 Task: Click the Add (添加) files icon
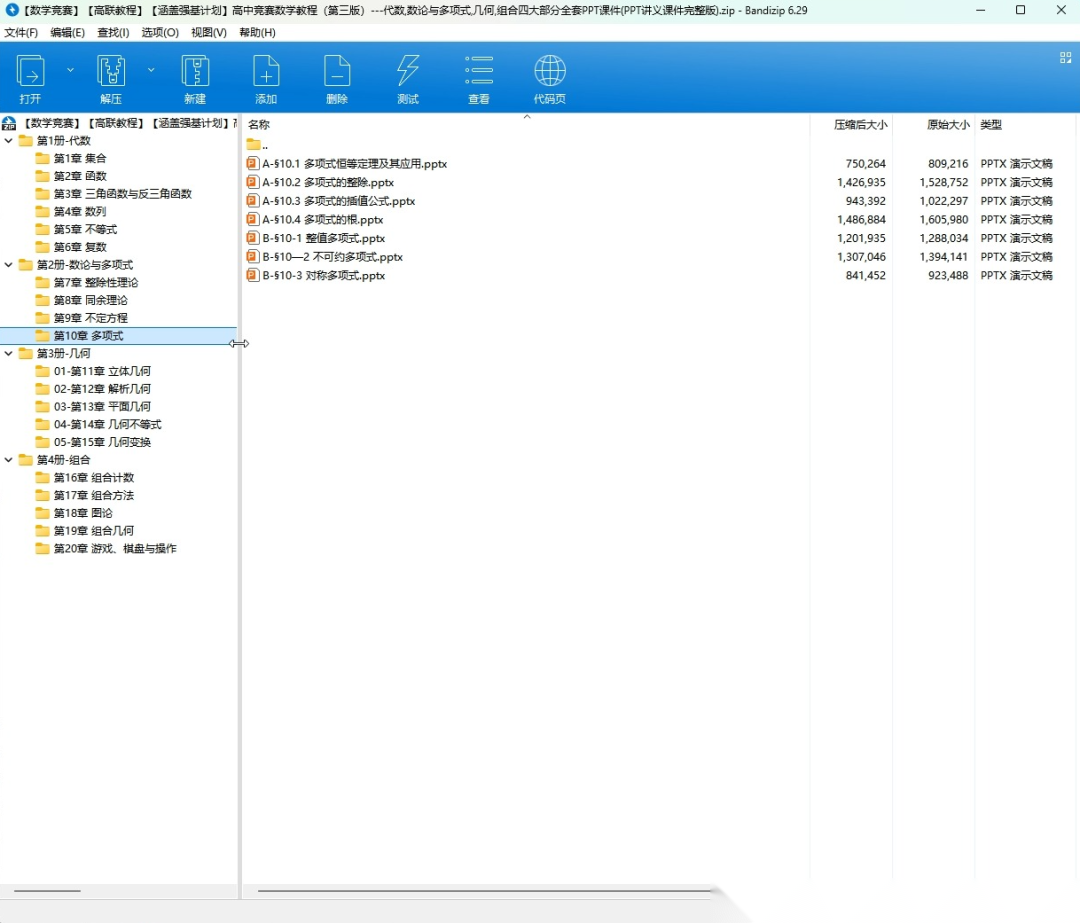[266, 72]
